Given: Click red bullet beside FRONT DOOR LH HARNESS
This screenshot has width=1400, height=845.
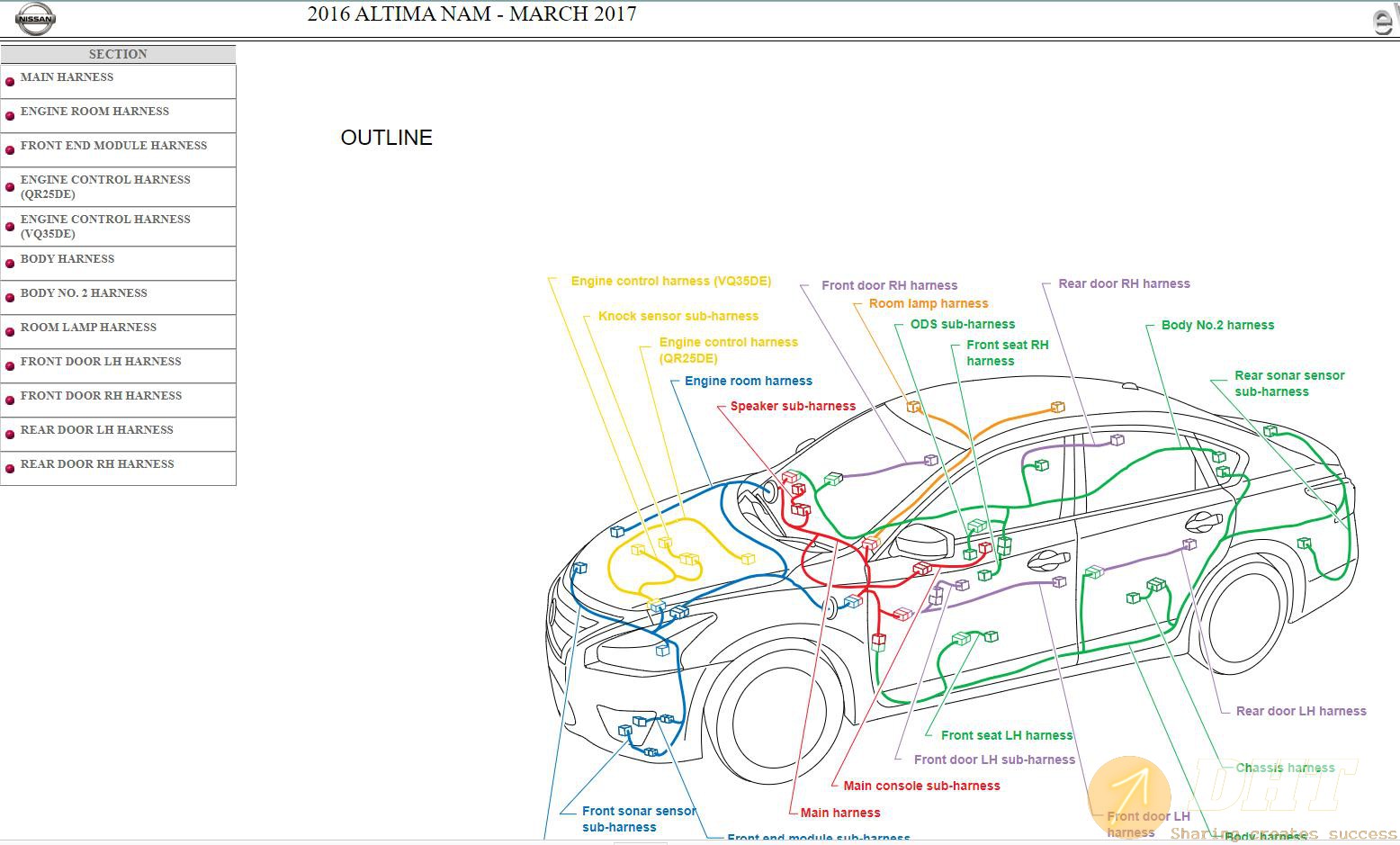Looking at the screenshot, I should point(10,366).
